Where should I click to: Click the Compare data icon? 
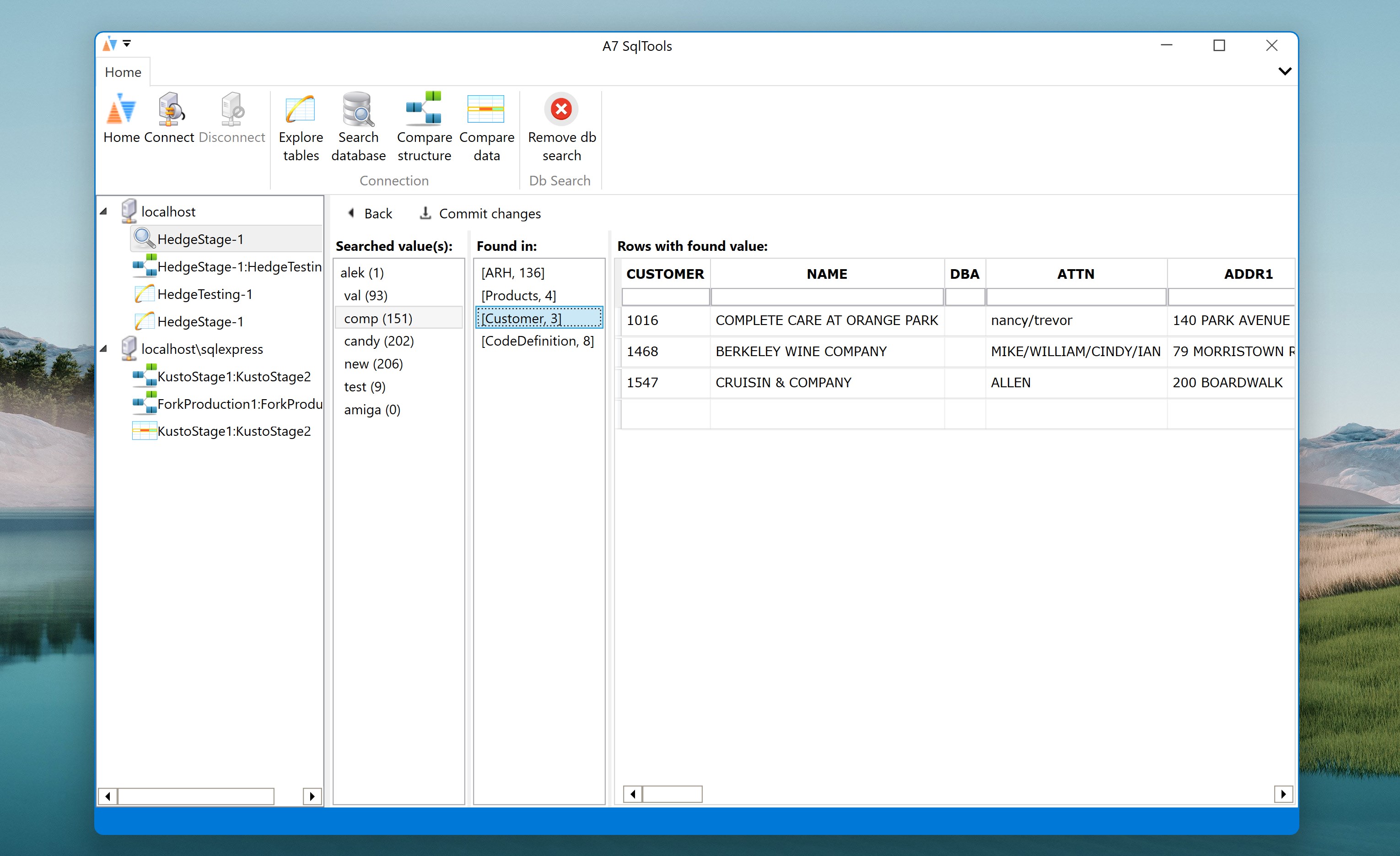click(486, 109)
